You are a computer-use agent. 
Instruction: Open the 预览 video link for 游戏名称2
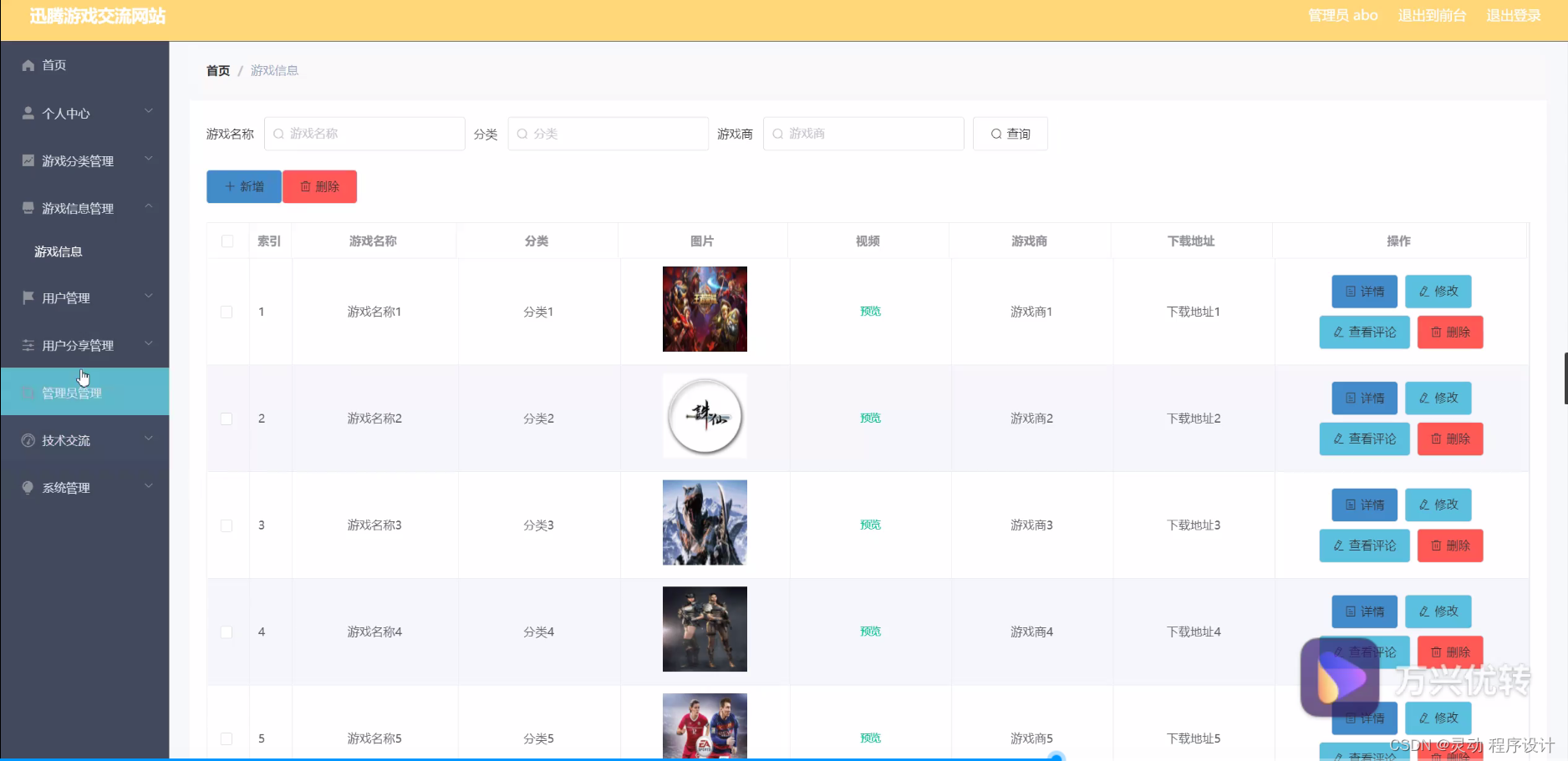(x=869, y=418)
